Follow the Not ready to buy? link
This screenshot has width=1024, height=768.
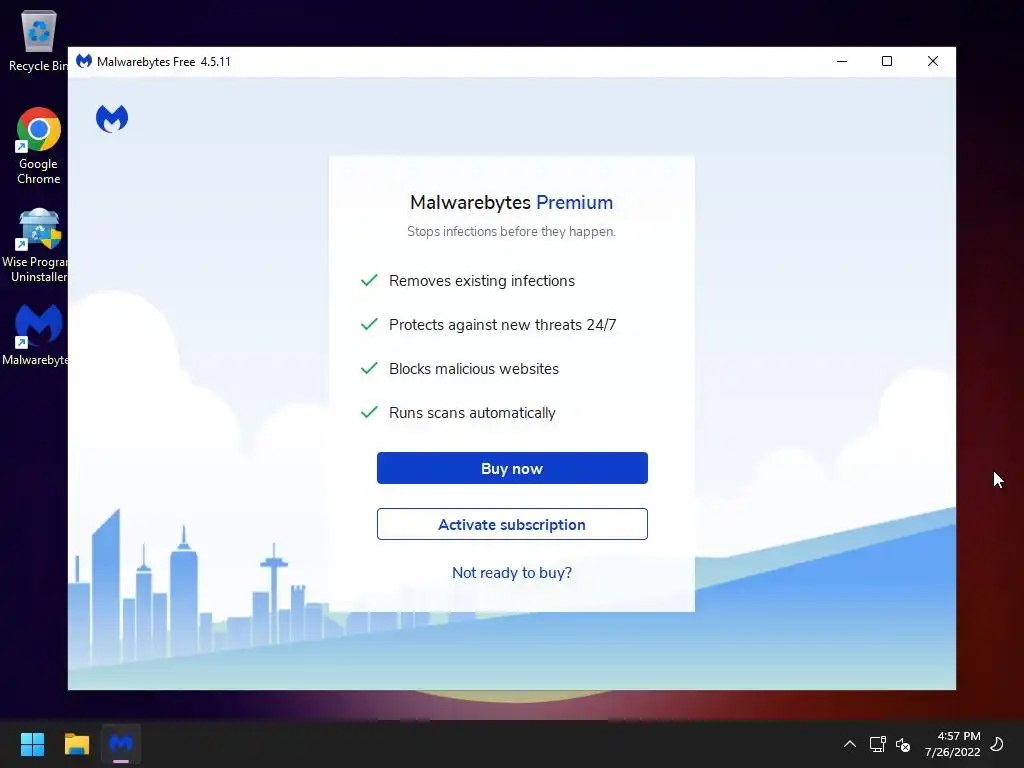[512, 573]
